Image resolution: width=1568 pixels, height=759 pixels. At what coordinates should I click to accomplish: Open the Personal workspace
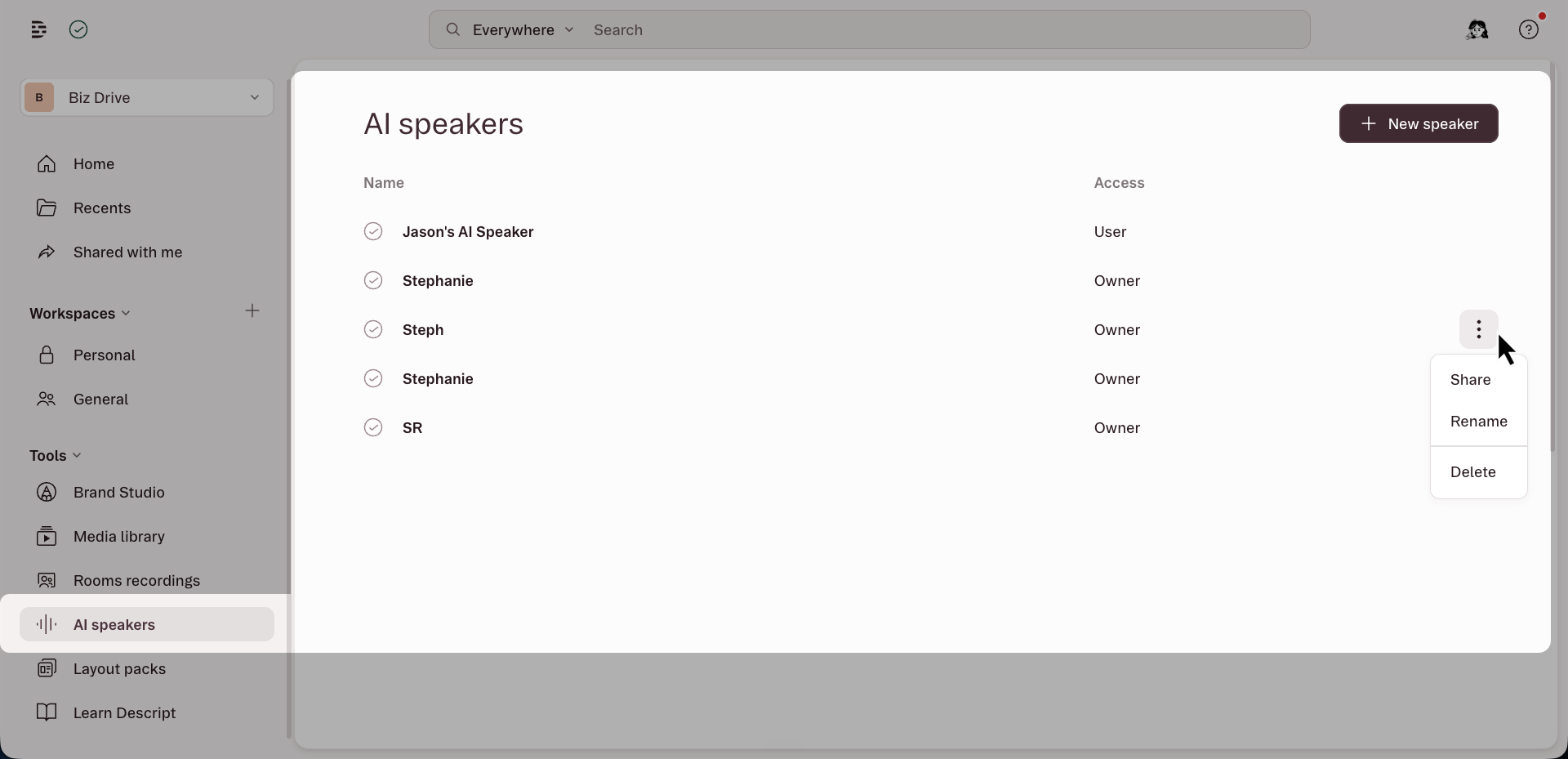[147, 355]
